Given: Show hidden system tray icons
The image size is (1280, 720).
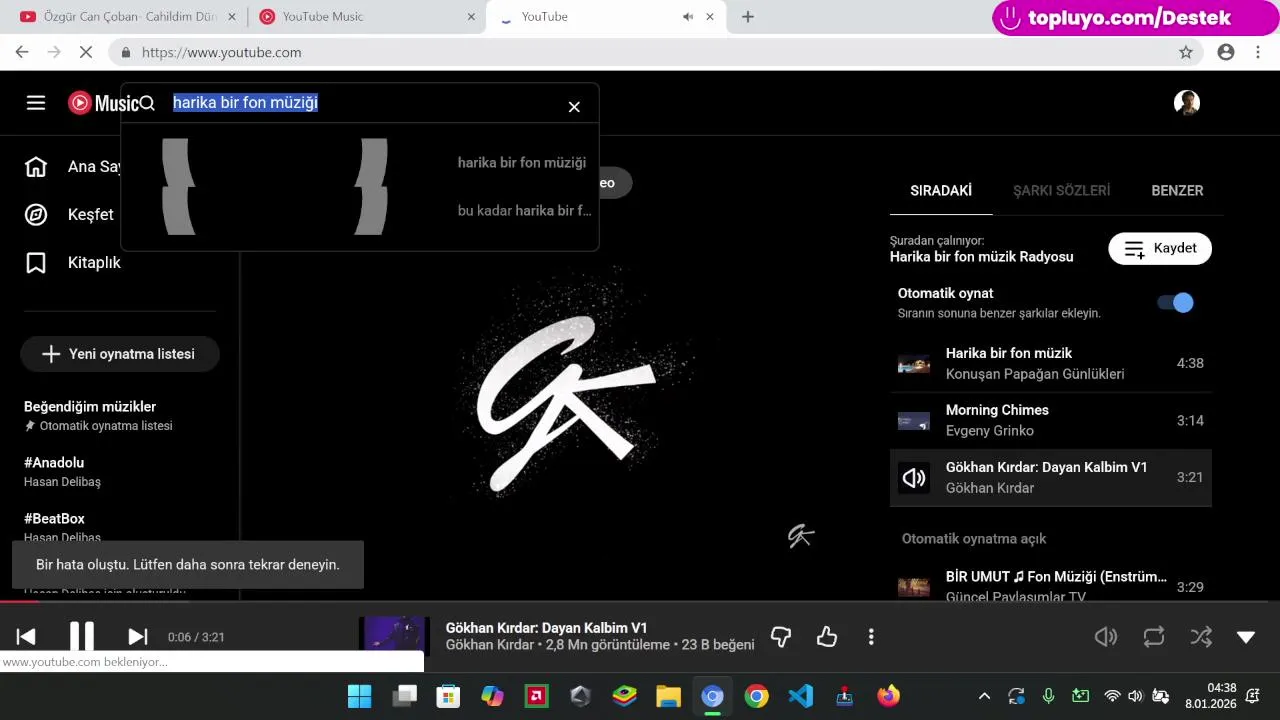Looking at the screenshot, I should click(984, 696).
